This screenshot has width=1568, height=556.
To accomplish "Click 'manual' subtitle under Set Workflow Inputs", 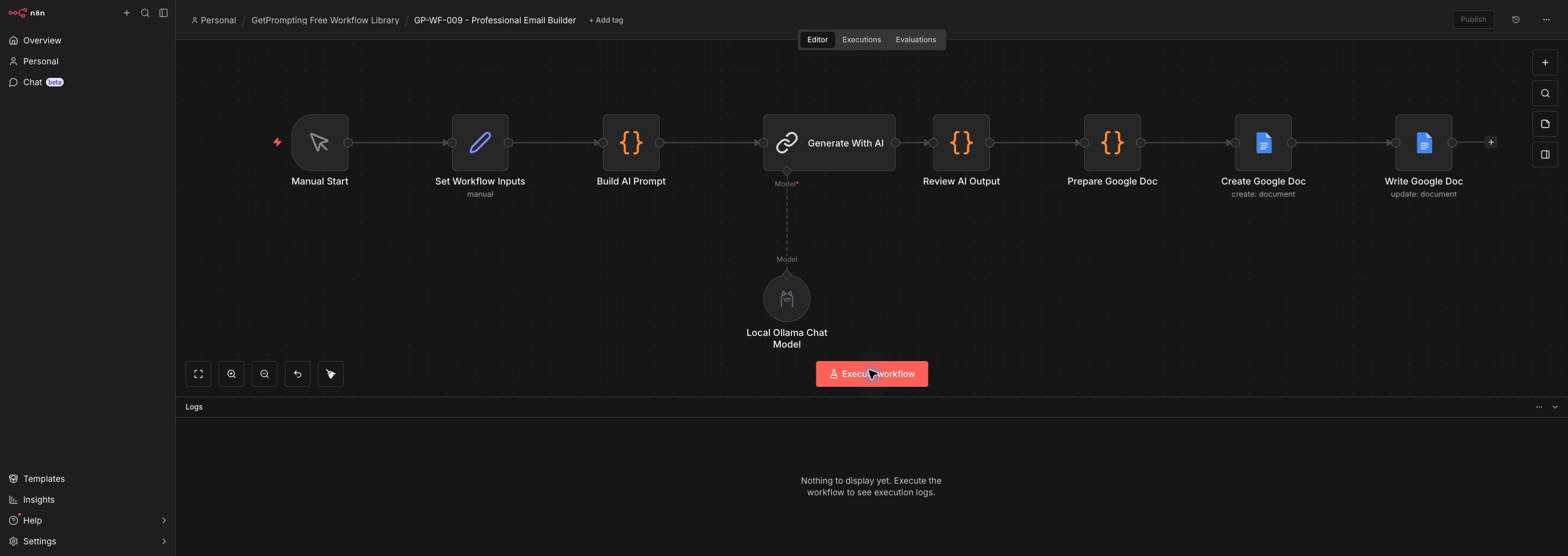I will click(480, 194).
